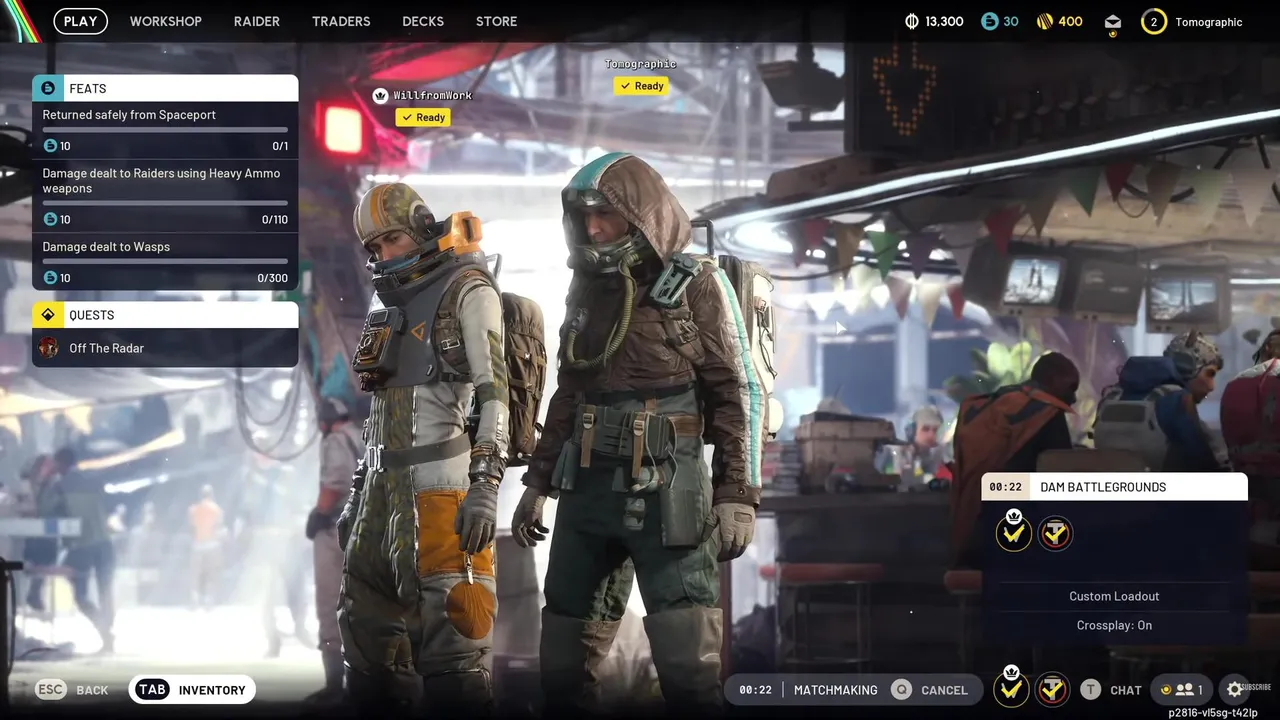Click WillfromWork's Ready status badge
Image resolution: width=1280 pixels, height=720 pixels.
click(422, 117)
